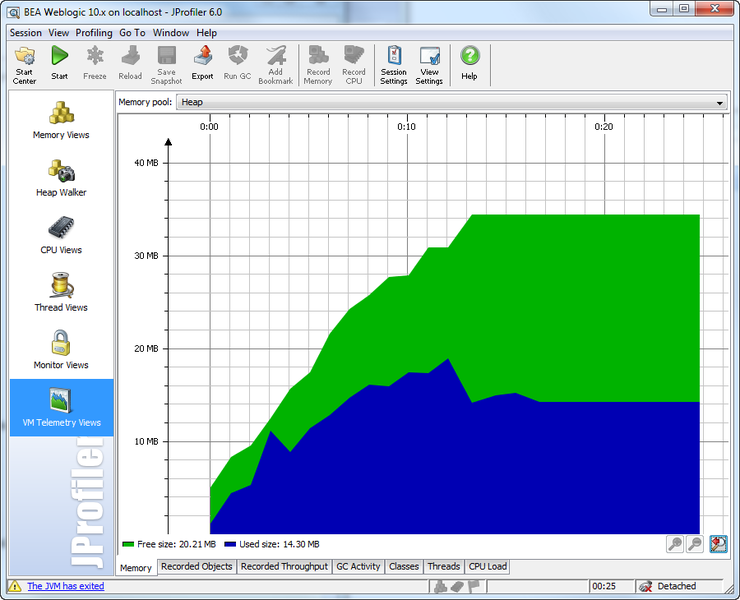Screen dimensions: 740x600
Task: Open the Session menu
Action: pyautogui.click(x=25, y=33)
